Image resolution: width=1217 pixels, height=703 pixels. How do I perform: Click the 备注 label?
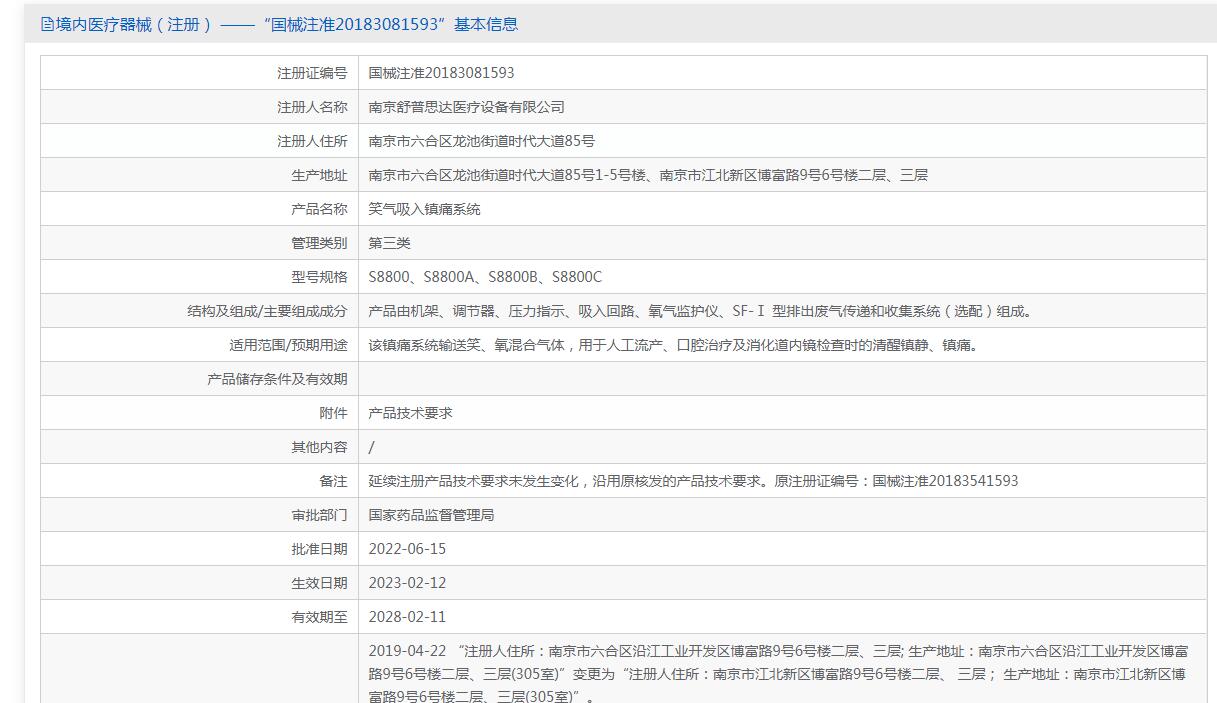coord(333,481)
